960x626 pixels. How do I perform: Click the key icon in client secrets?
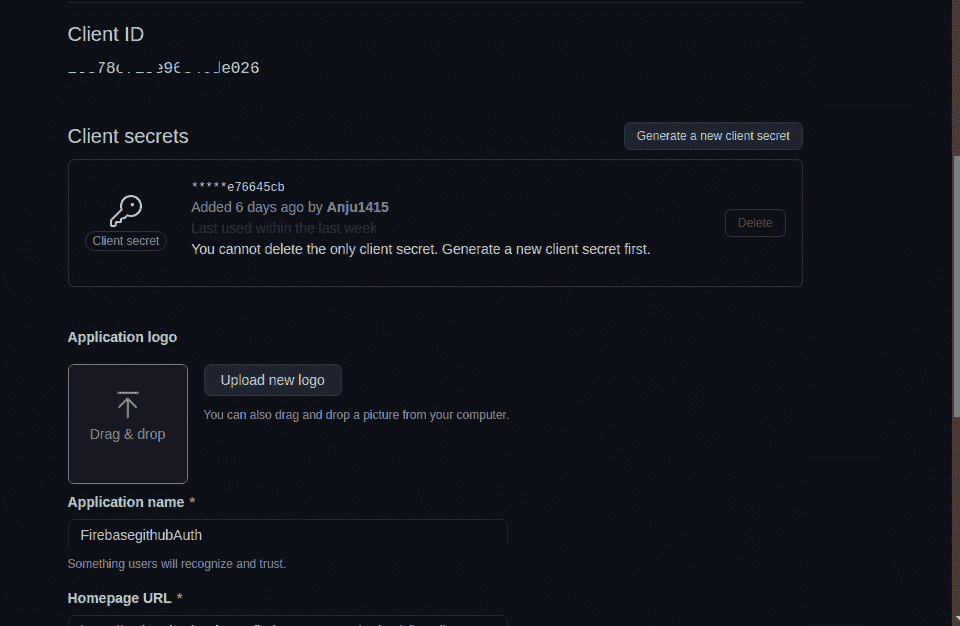coord(126,210)
